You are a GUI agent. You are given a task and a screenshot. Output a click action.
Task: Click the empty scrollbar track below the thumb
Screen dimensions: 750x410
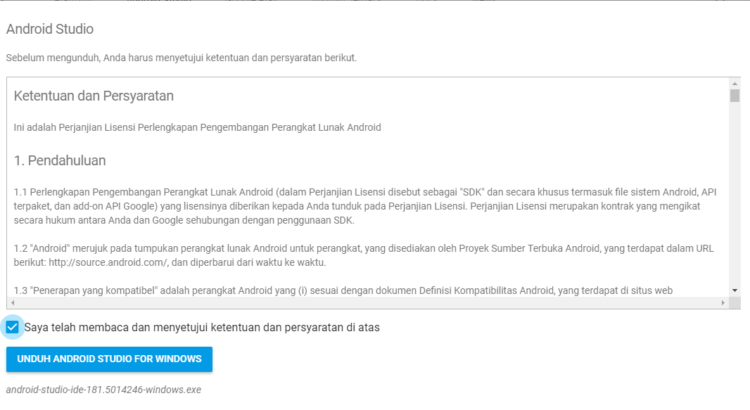point(734,200)
